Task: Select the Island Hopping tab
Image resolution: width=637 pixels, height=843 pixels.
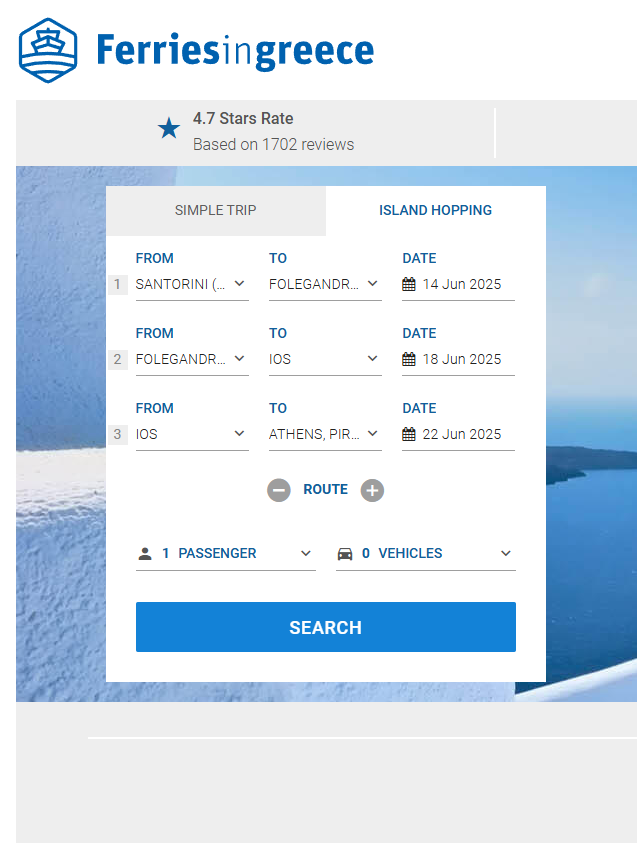Action: click(x=435, y=211)
